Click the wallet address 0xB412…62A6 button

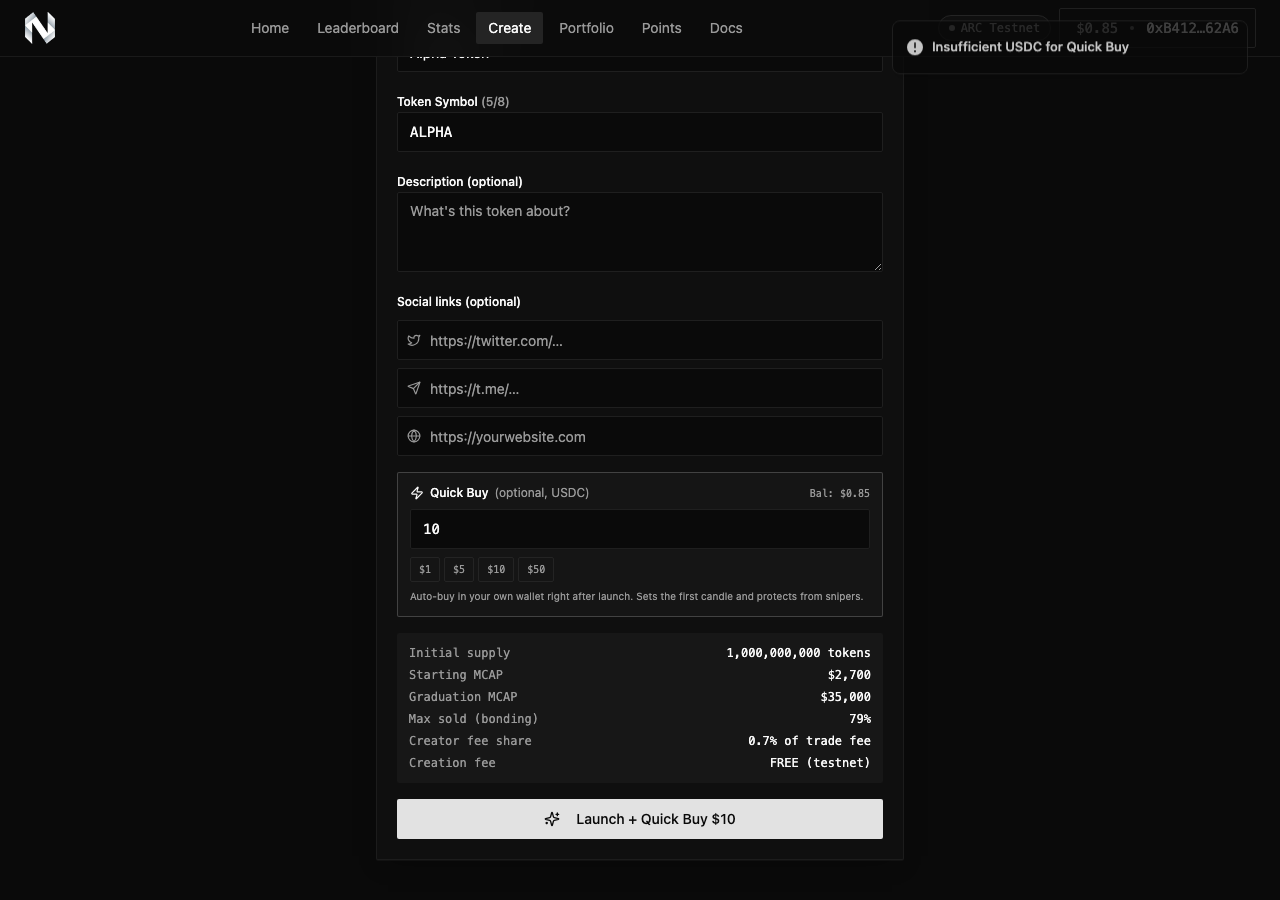(1157, 28)
